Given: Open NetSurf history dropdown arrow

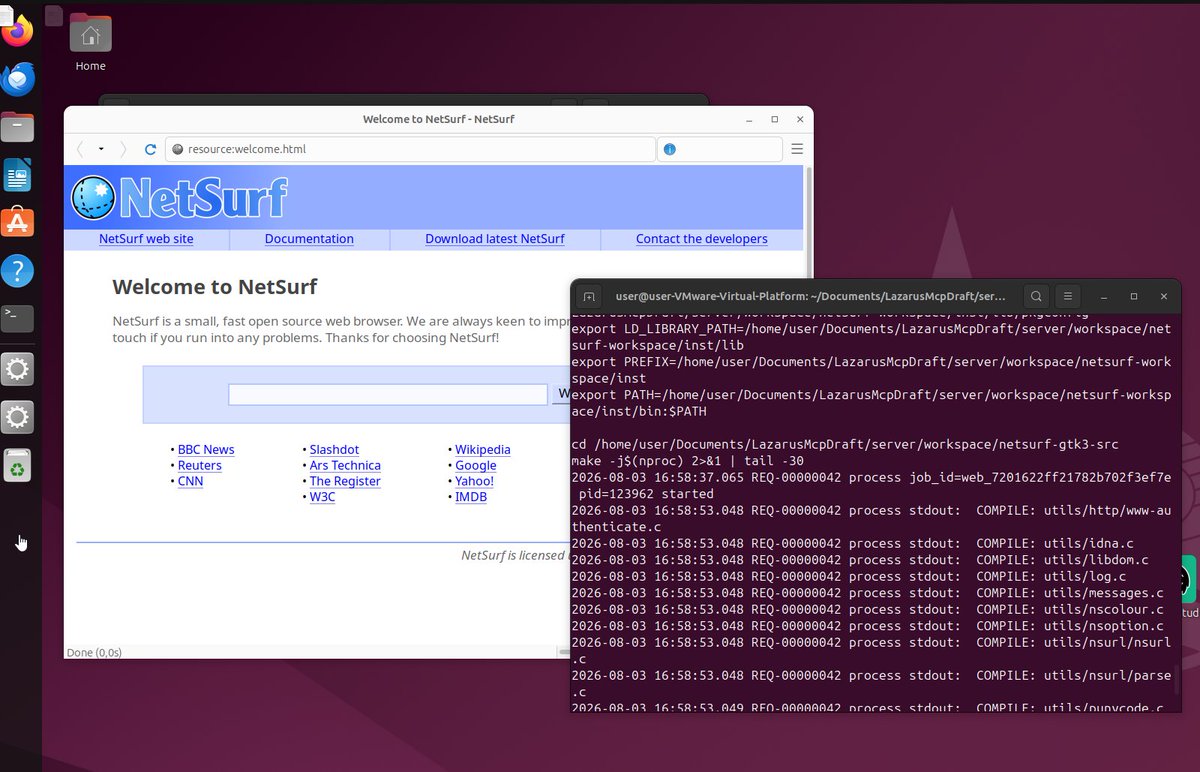Looking at the screenshot, I should pyautogui.click(x=101, y=149).
